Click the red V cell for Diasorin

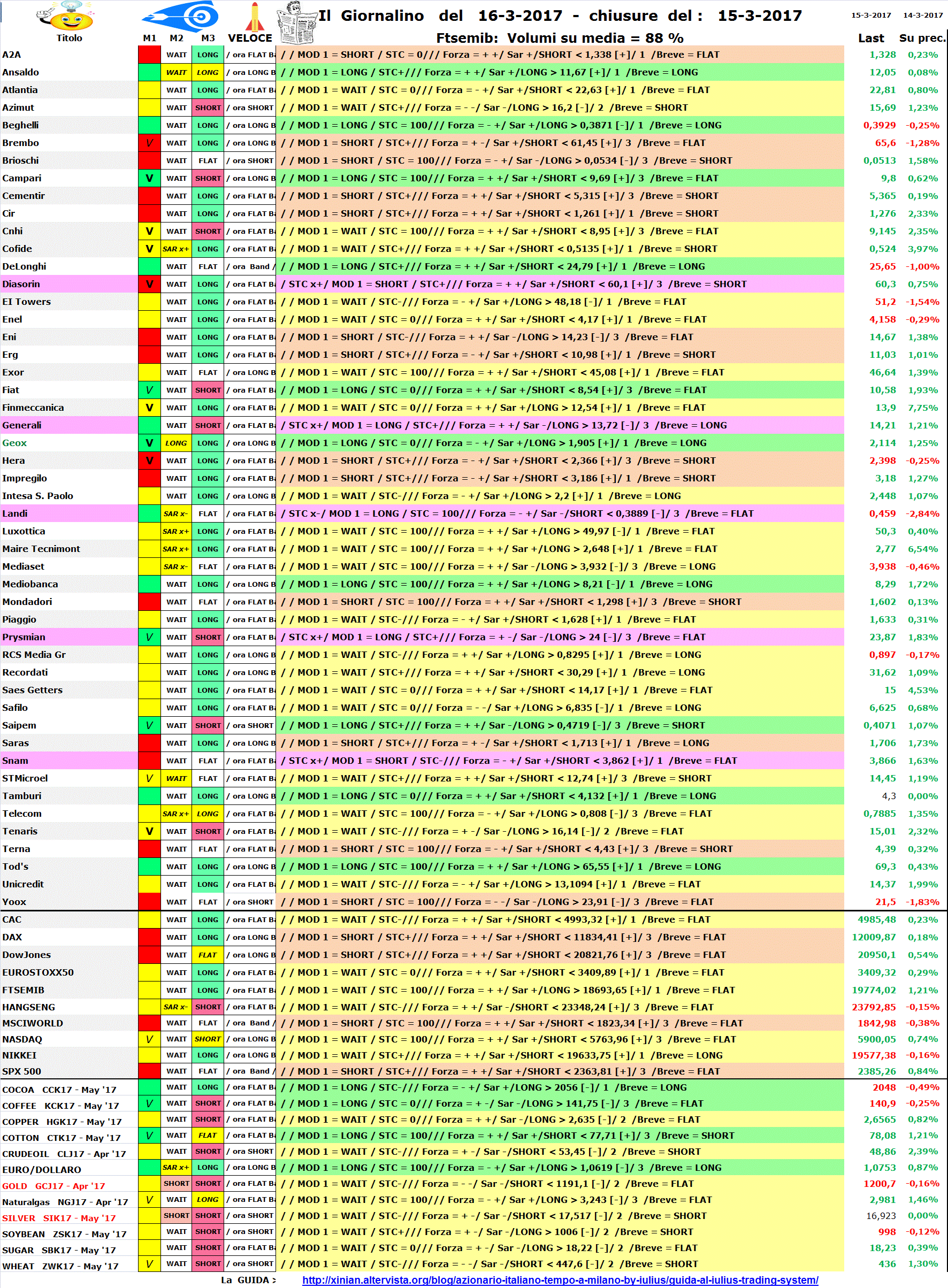click(x=149, y=284)
